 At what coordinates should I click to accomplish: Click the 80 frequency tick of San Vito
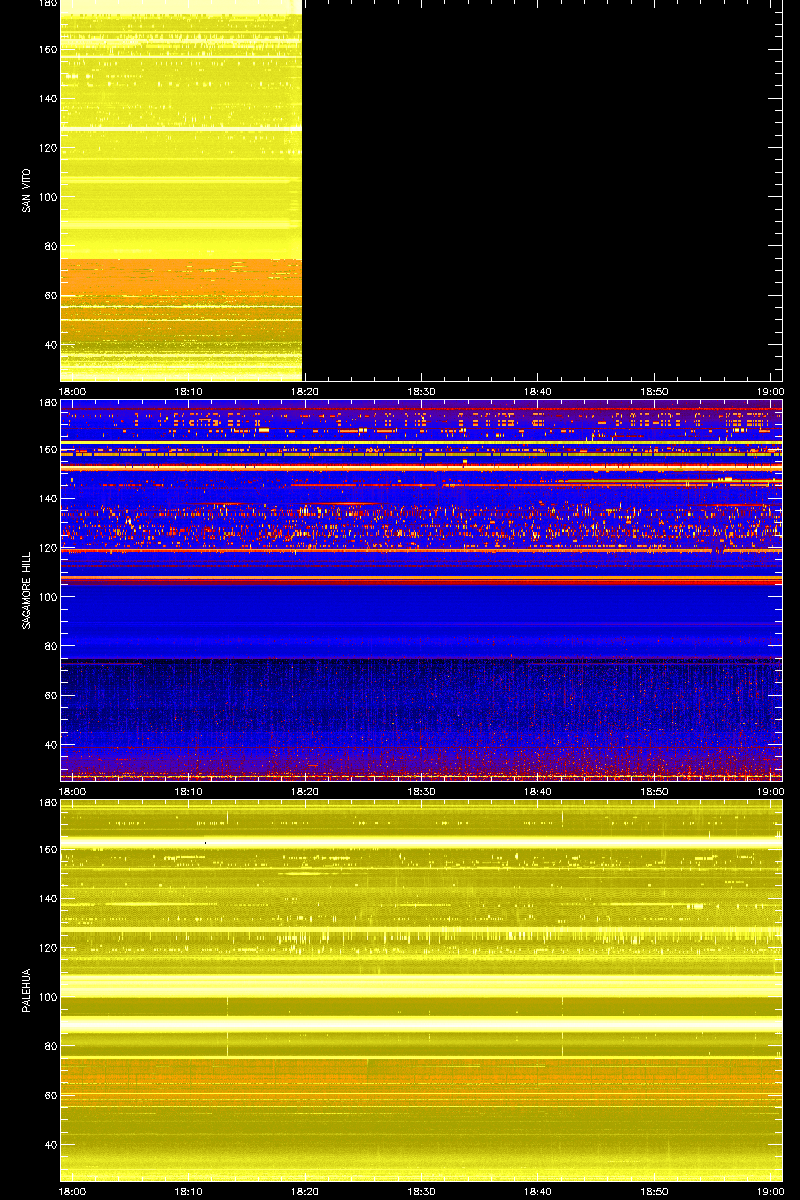click(x=51, y=247)
